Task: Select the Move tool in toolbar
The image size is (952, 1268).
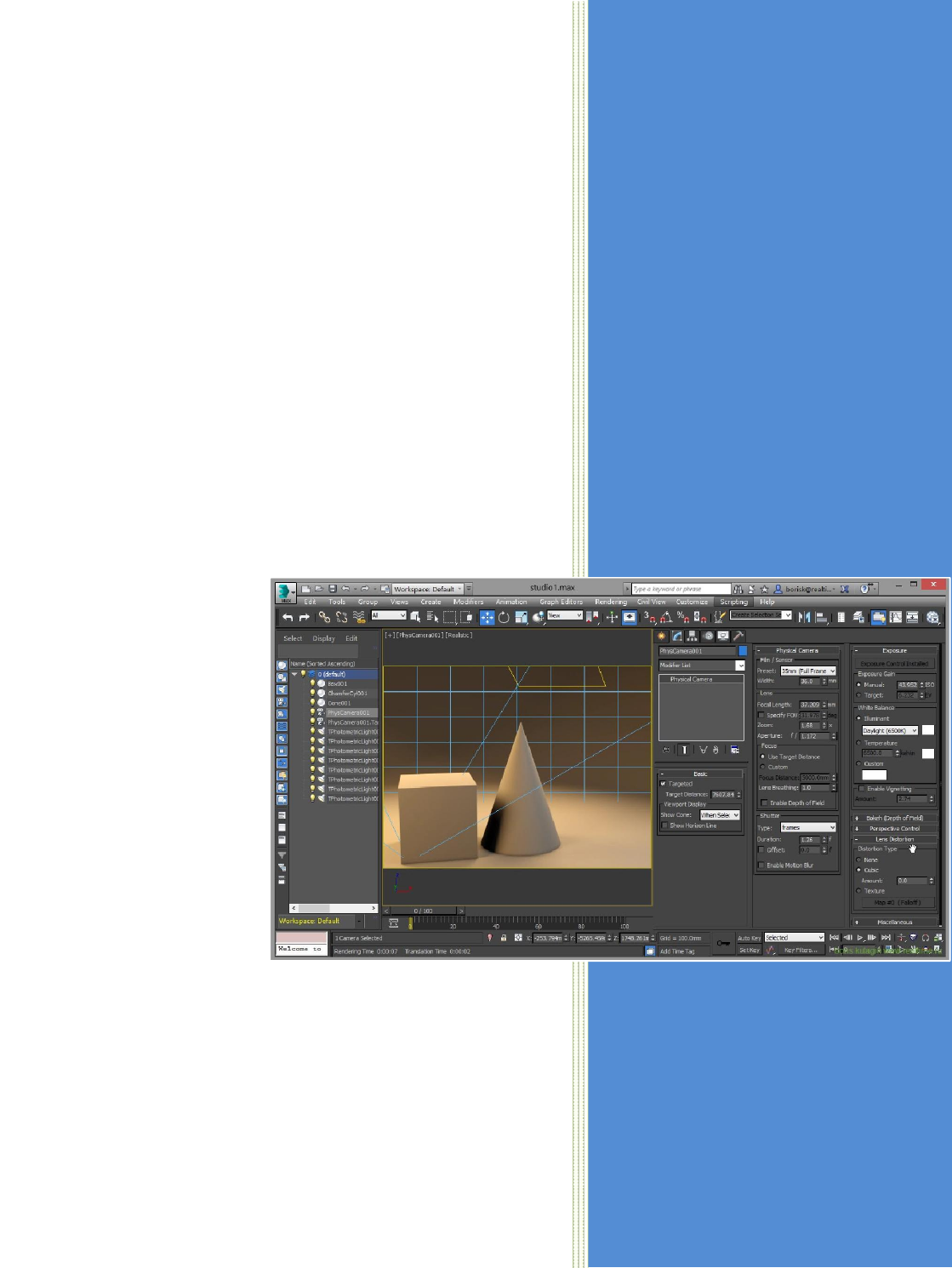Action: [x=487, y=617]
